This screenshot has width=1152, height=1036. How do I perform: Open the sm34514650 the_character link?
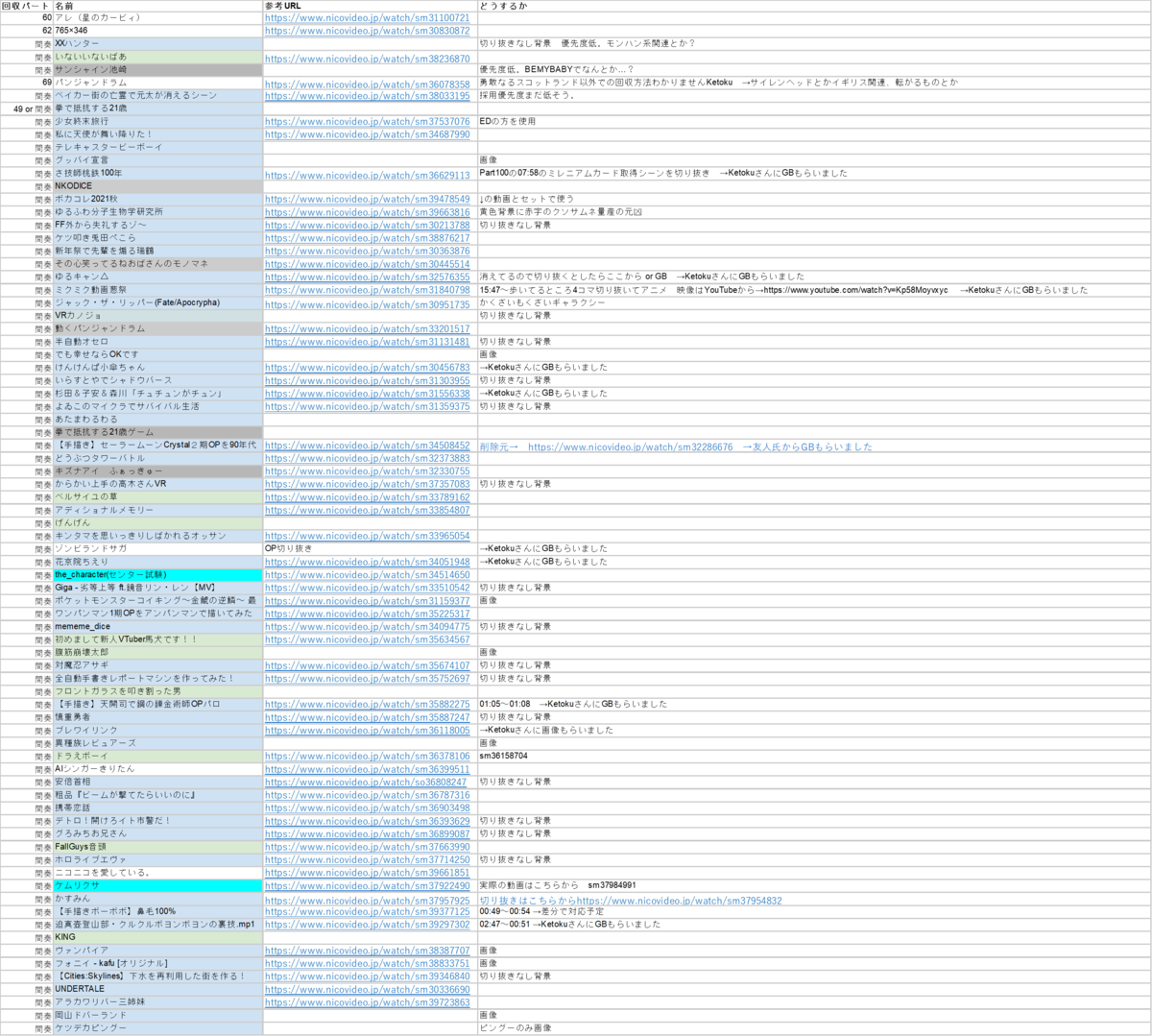(368, 575)
